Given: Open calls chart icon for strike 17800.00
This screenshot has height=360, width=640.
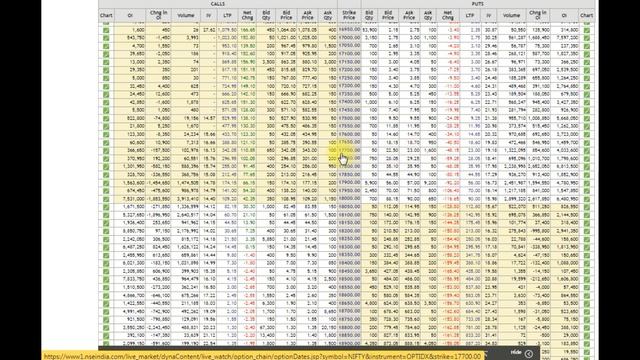Looking at the screenshot, I should point(106,167).
